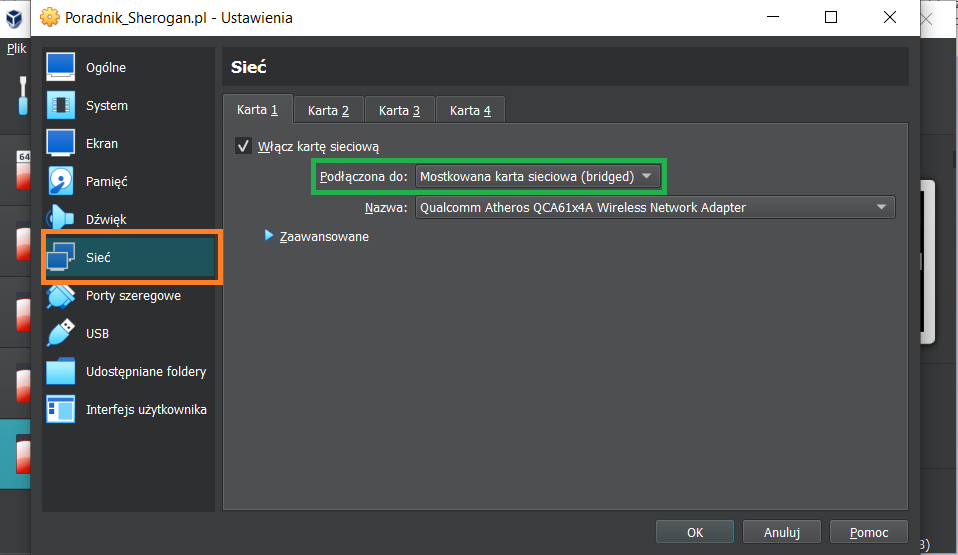
Task: Open the Ogólne settings icon
Action: click(61, 67)
